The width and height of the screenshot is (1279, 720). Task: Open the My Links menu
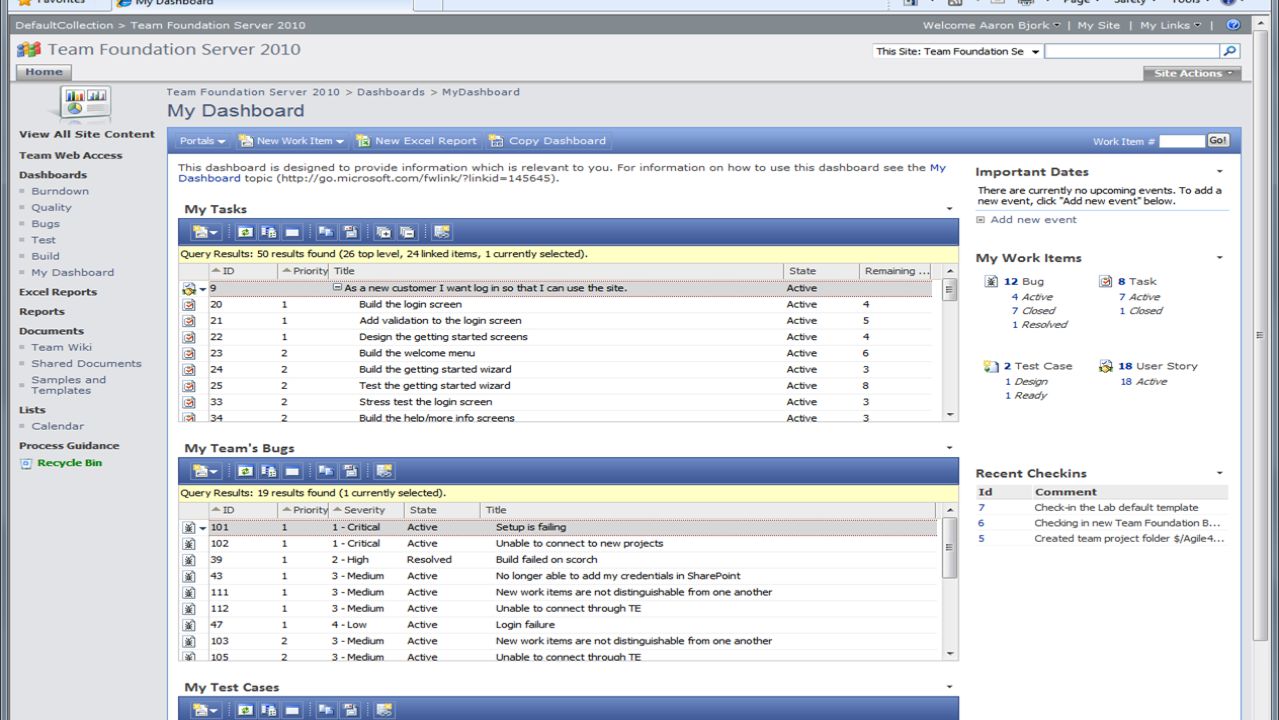(x=1170, y=25)
